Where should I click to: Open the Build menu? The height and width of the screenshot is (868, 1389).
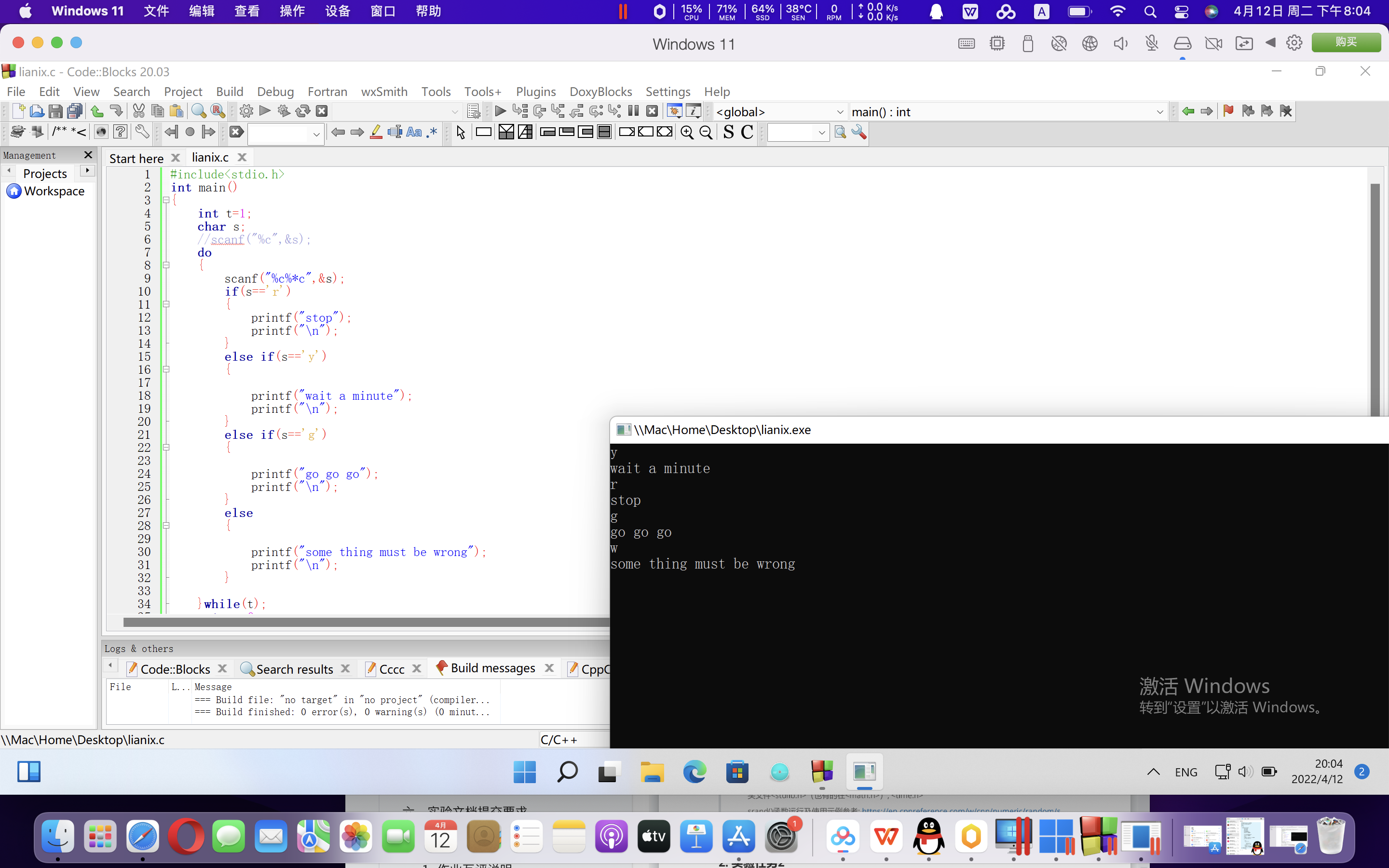[x=230, y=92]
